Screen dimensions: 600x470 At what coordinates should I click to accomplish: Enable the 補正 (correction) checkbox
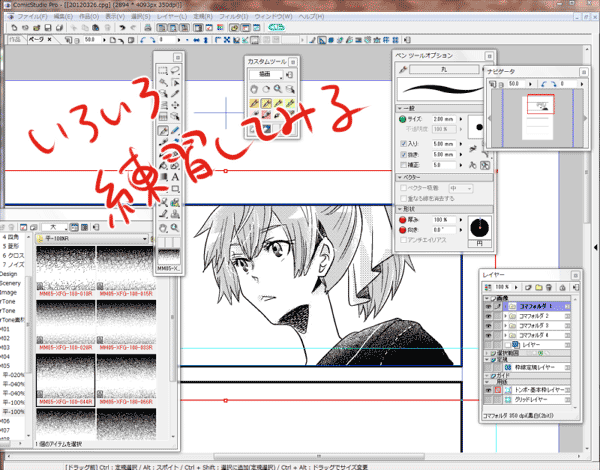click(403, 165)
